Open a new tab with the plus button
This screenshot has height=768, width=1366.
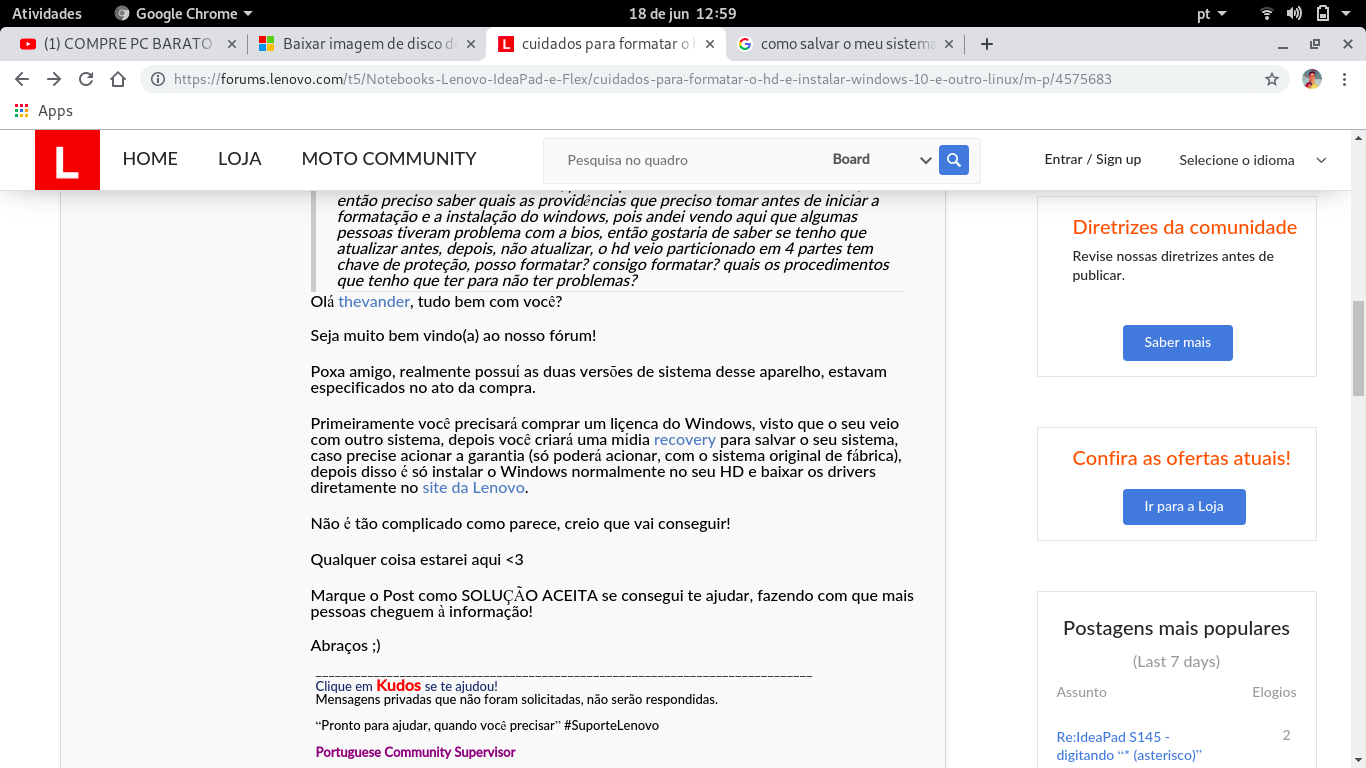pos(987,44)
